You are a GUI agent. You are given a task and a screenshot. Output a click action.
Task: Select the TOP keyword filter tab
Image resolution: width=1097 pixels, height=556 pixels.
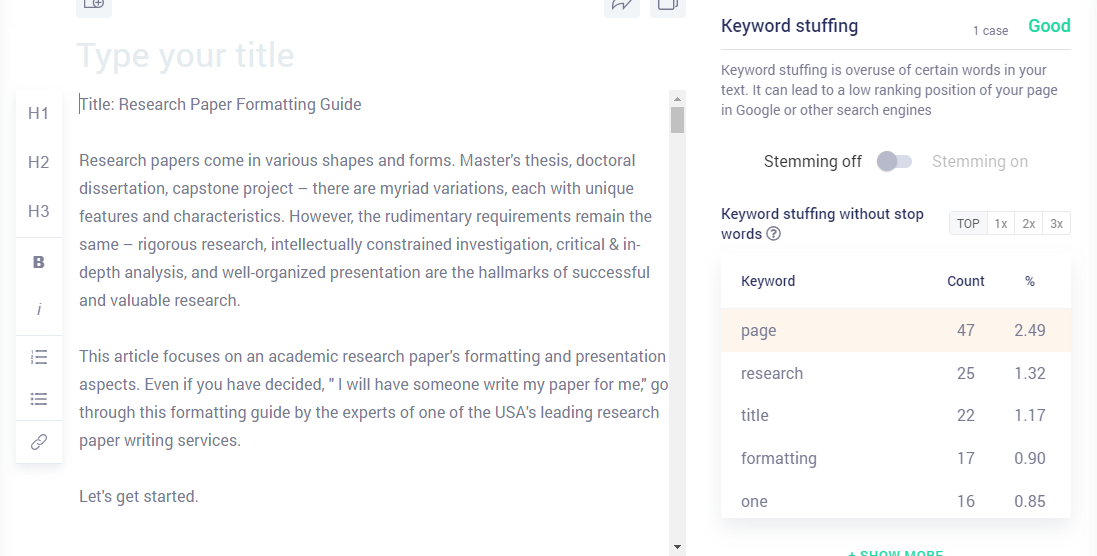coord(968,224)
